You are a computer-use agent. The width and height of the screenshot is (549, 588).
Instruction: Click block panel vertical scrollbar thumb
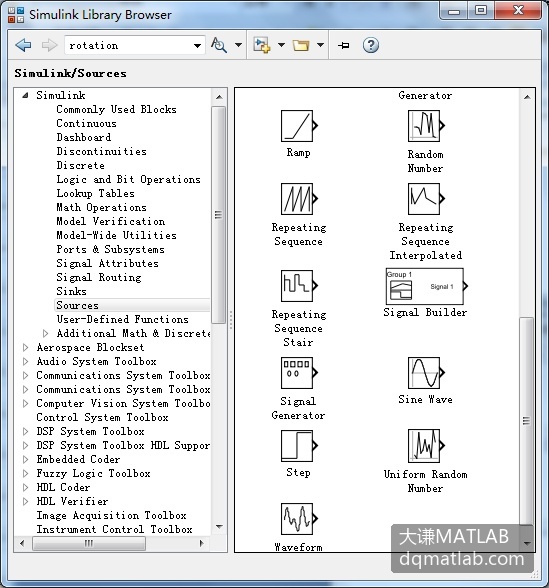coord(526,421)
